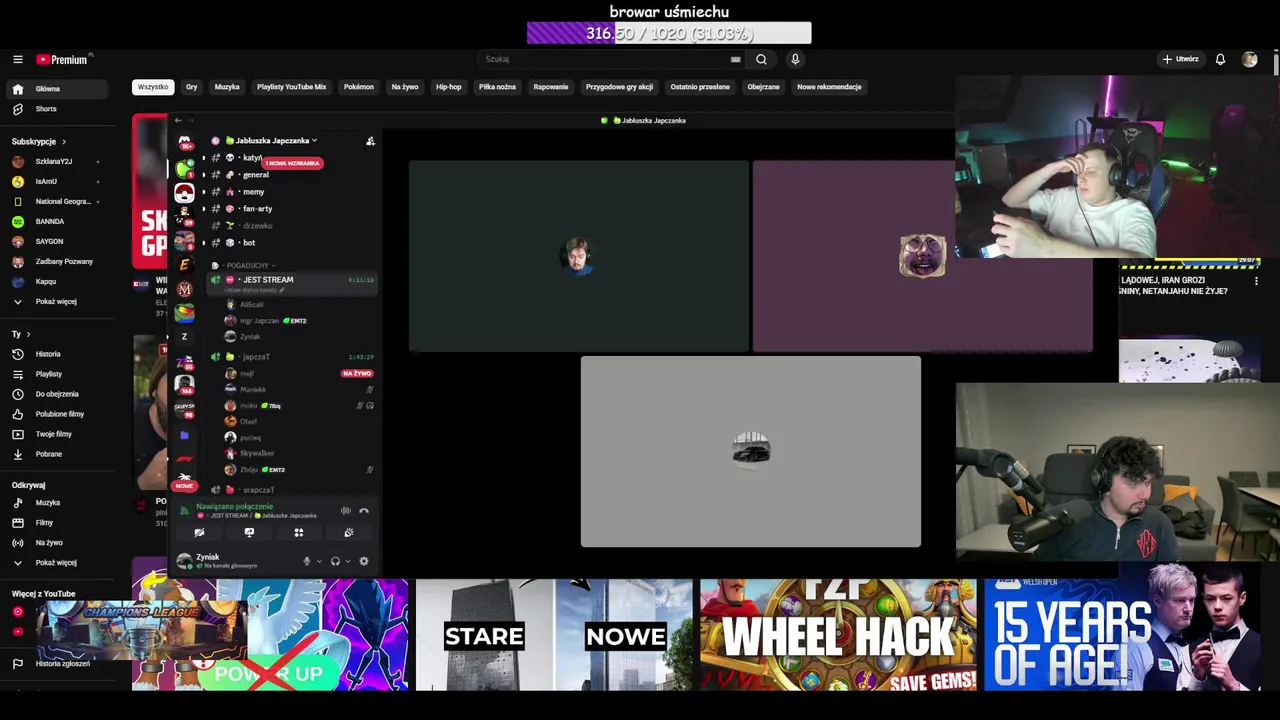1280x720 pixels.
Task: Go to Shorts in sidebar
Action: tap(56, 109)
